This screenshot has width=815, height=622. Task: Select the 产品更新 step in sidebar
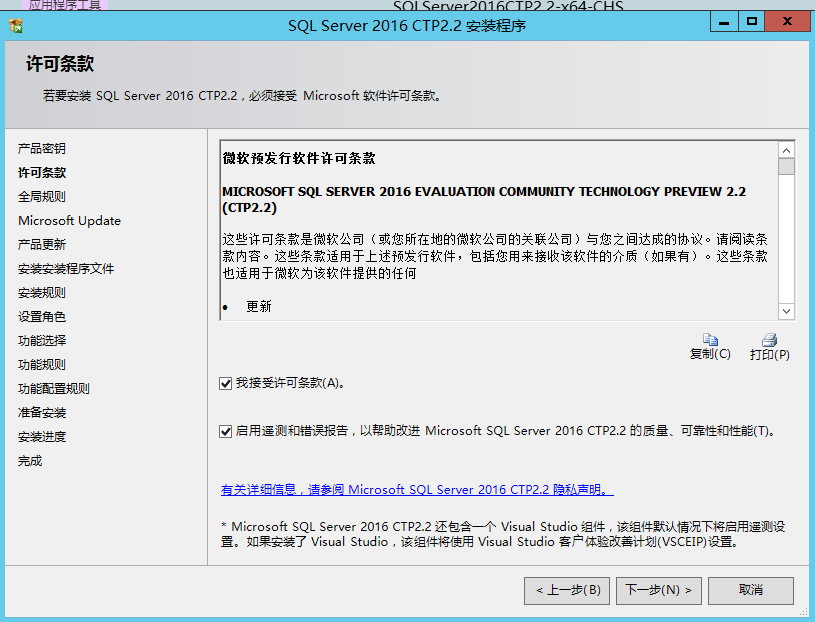(x=42, y=245)
